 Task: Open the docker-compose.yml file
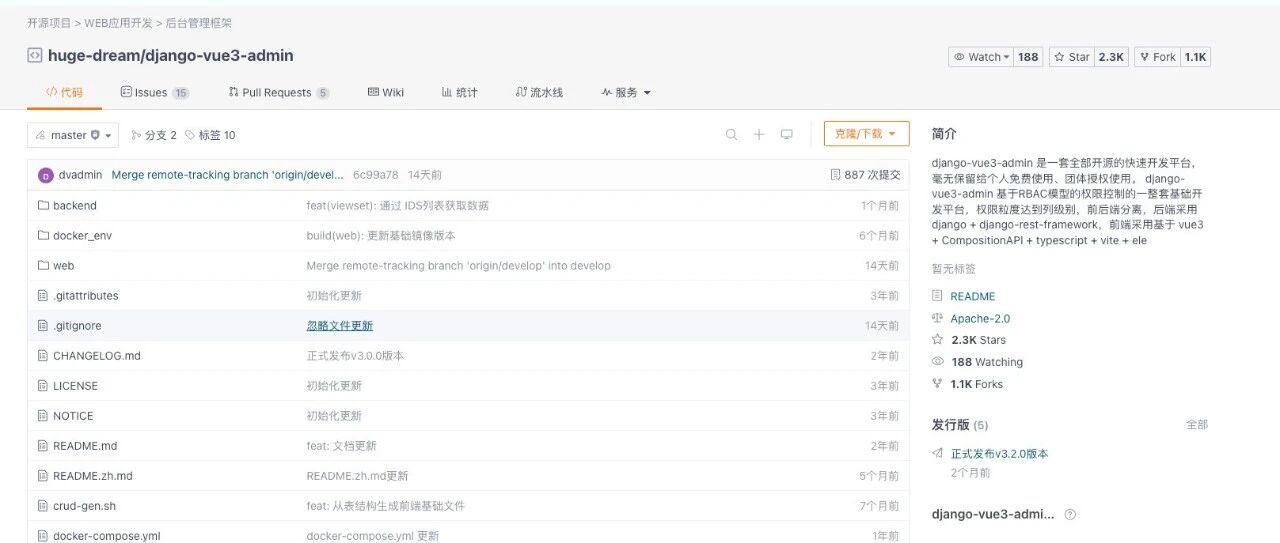click(106, 536)
